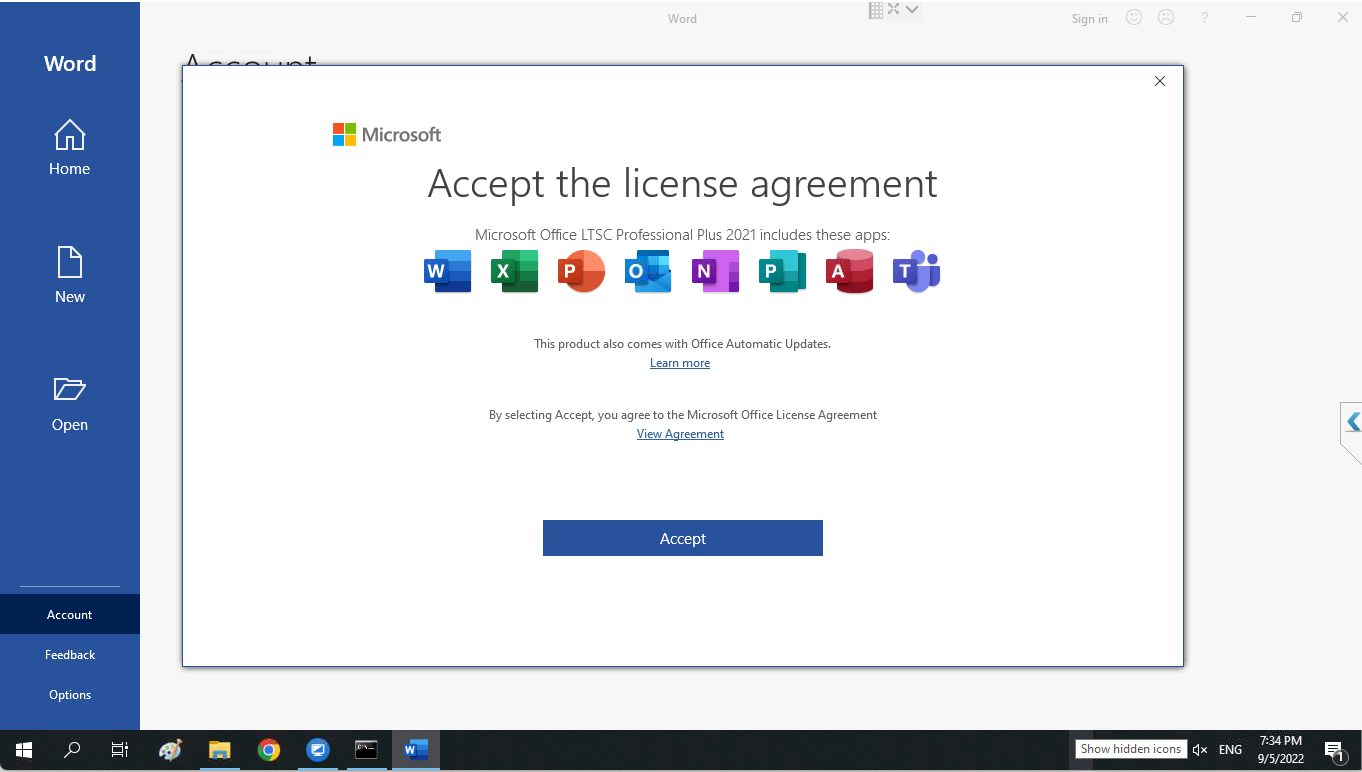Screen dimensions: 1362x772
Task: Click the Outlook app icon in dialog
Action: point(648,271)
